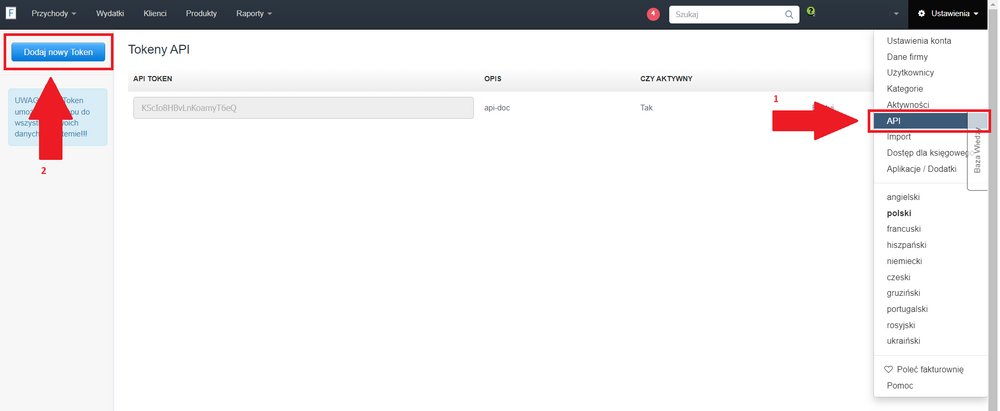This screenshot has width=1000, height=411.
Task: Click the magnifying glass search icon
Action: coord(789,14)
